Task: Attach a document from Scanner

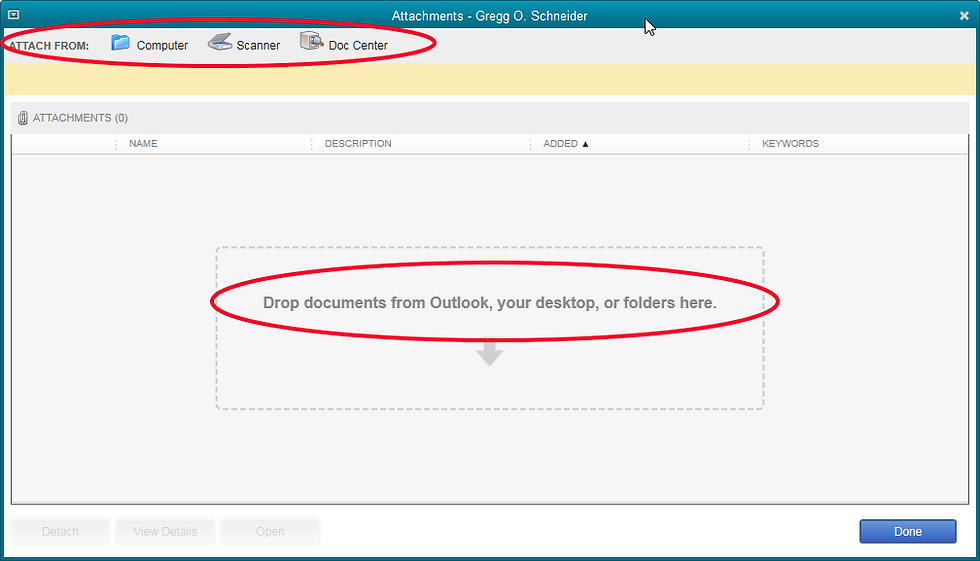Action: point(244,44)
